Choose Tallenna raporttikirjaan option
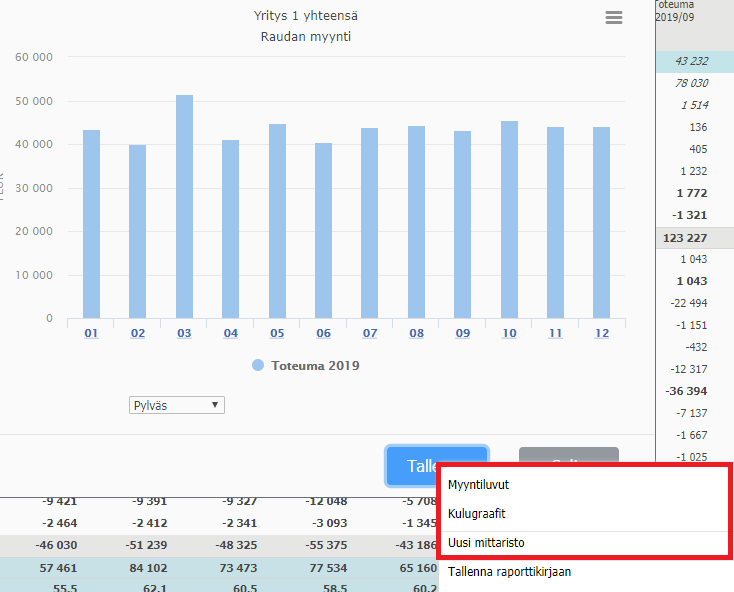734x592 pixels. (509, 572)
